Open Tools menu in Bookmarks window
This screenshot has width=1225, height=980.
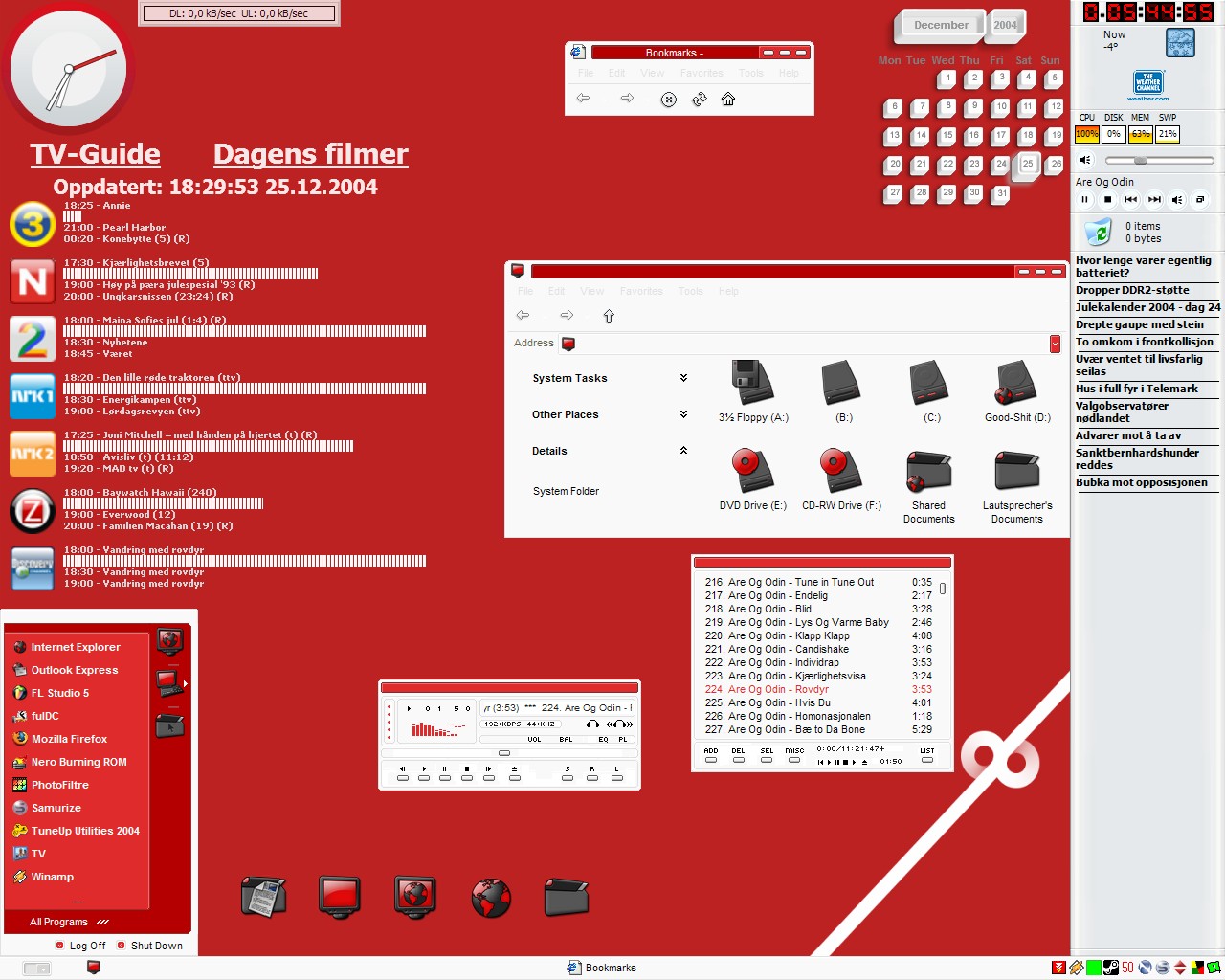pyautogui.click(x=751, y=73)
